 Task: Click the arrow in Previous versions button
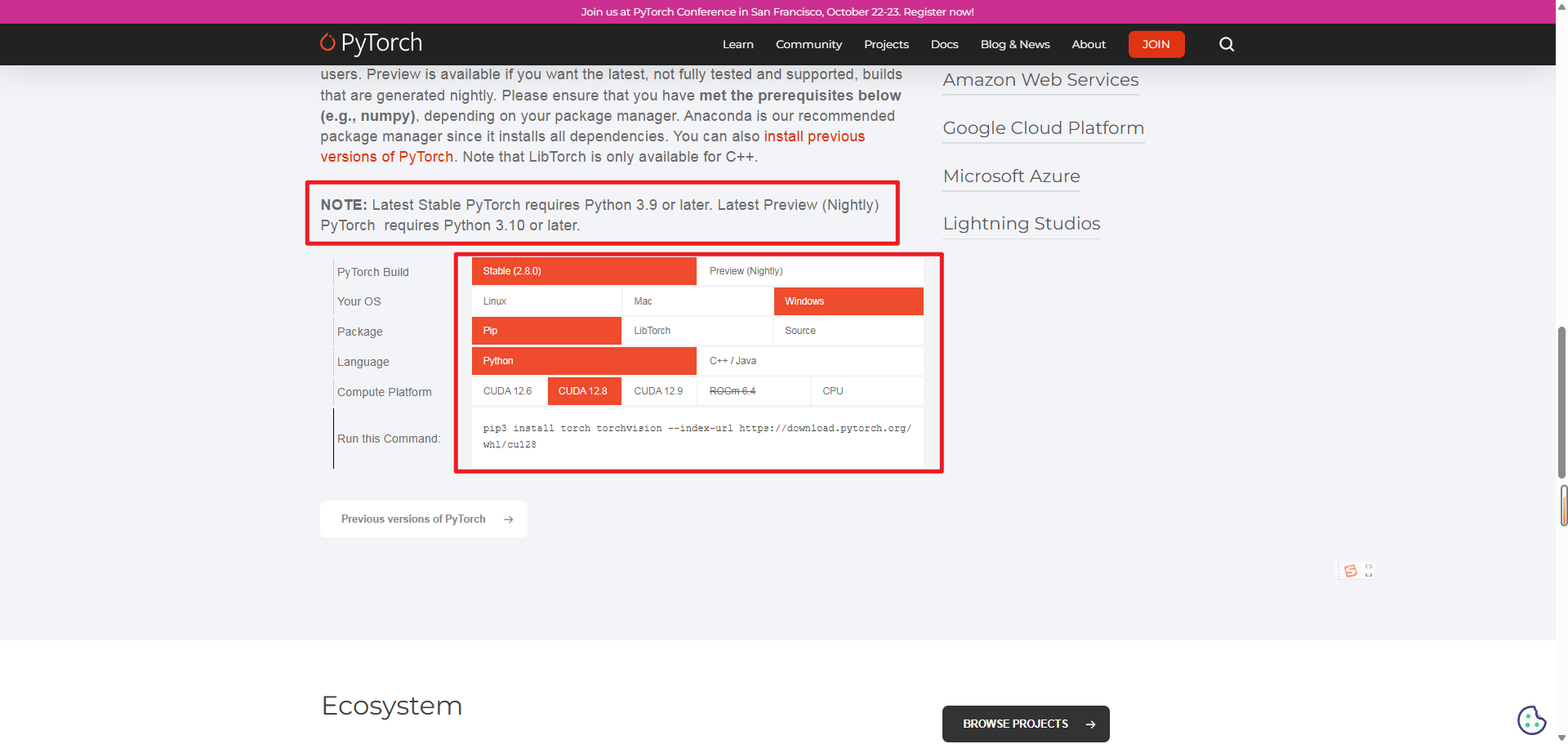pos(508,519)
